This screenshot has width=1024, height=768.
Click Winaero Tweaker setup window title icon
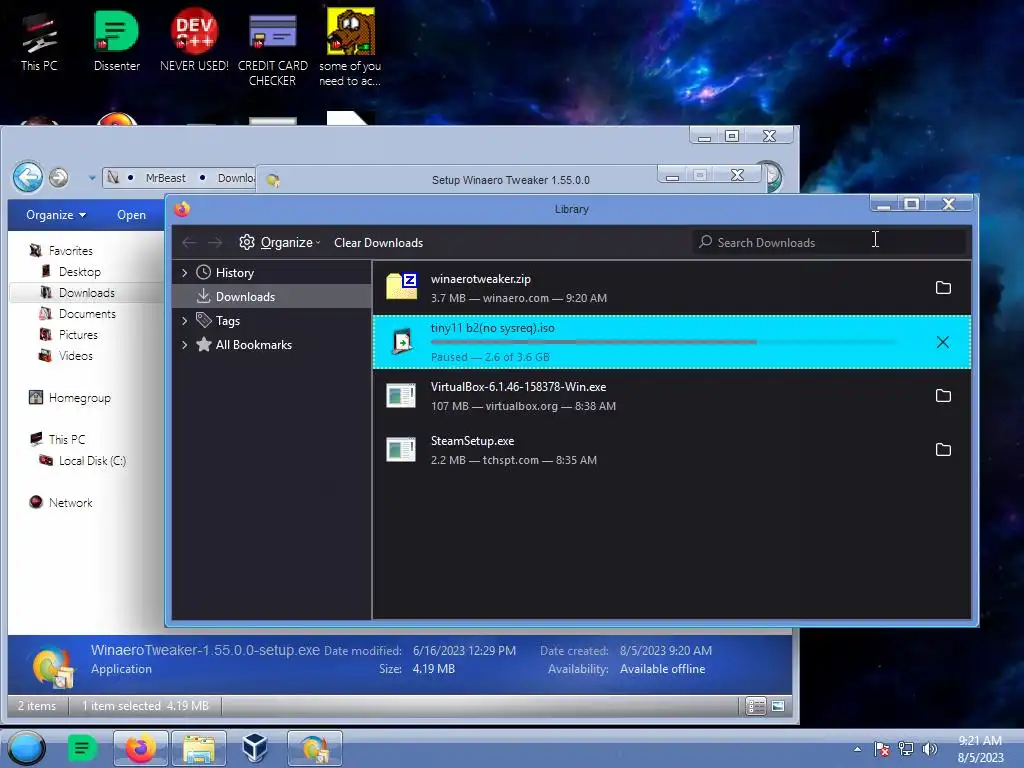(x=273, y=180)
